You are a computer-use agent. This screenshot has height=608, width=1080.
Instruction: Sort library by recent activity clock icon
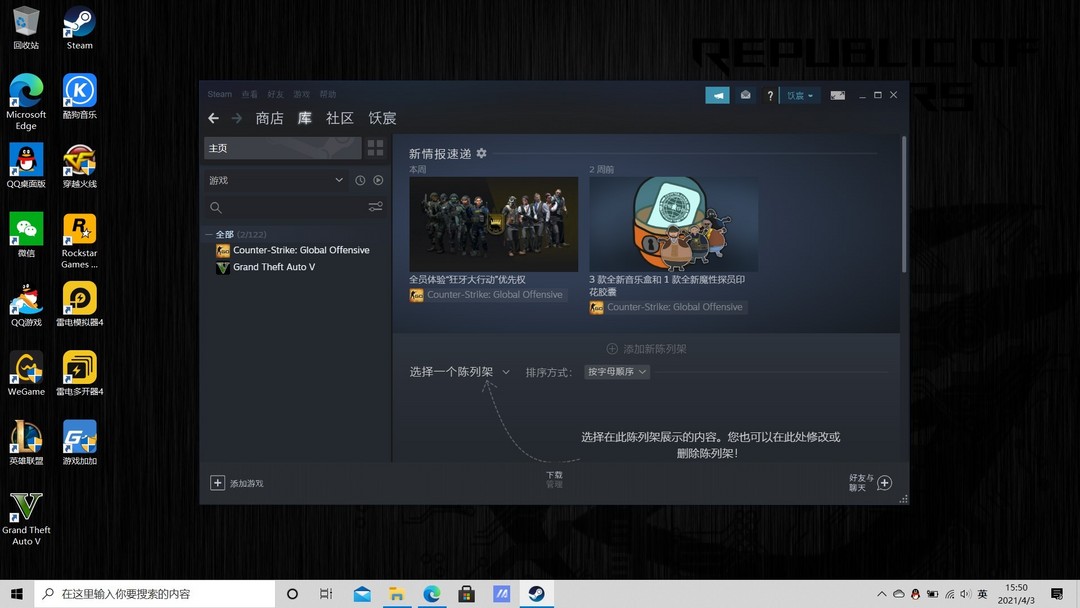[360, 180]
